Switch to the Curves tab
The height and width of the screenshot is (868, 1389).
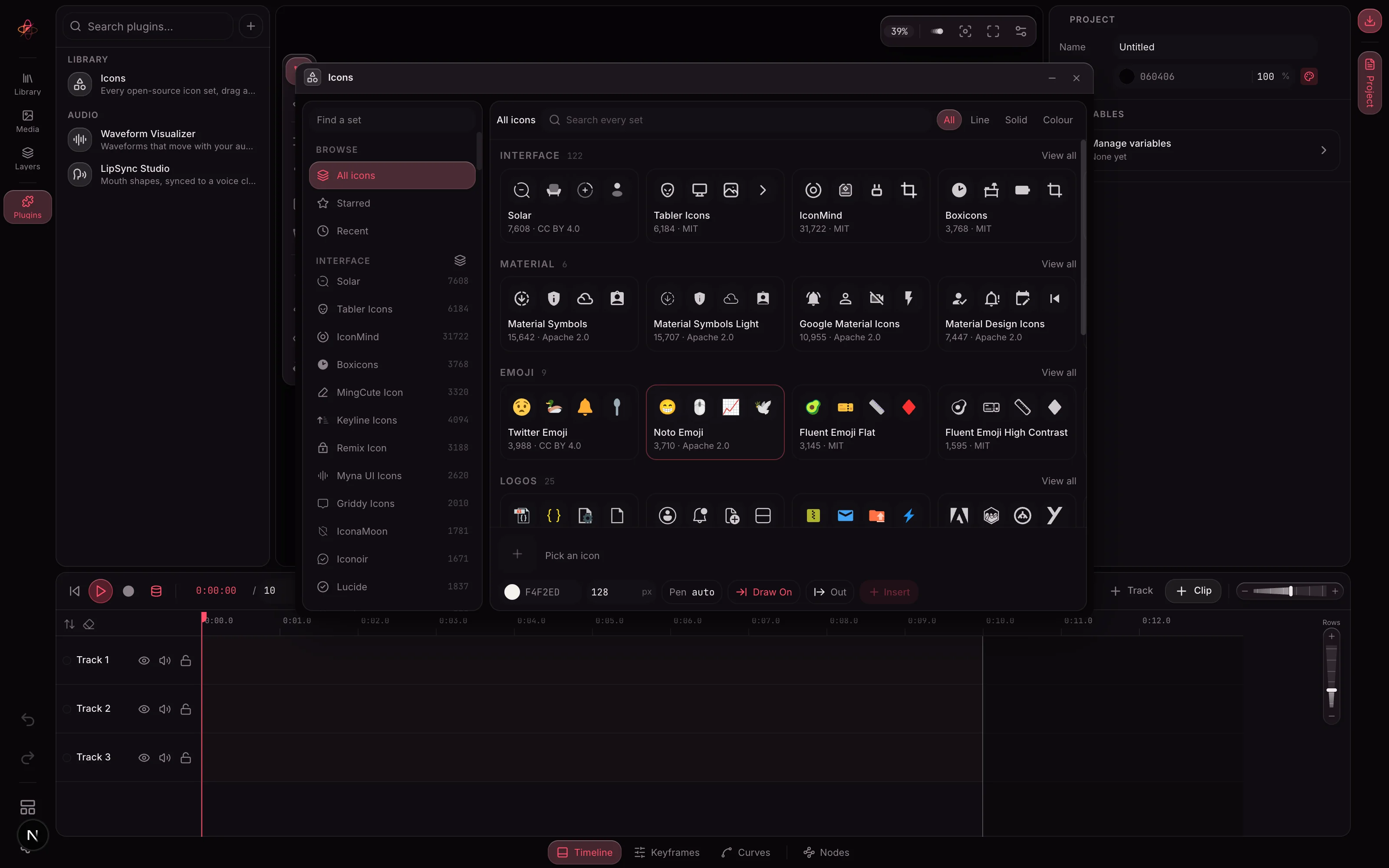pyautogui.click(x=746, y=852)
